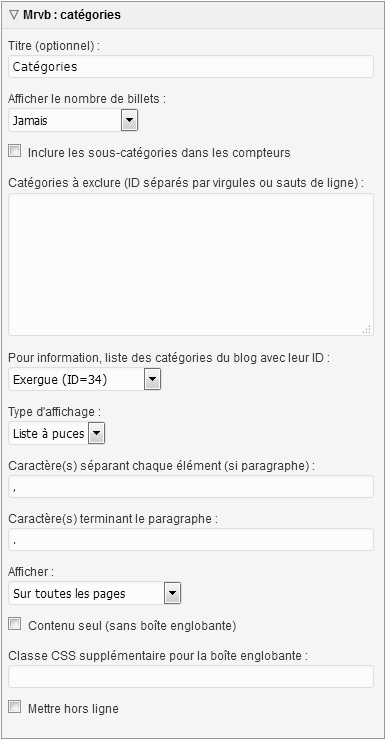Check Contenu seul (sans boîte englobante)

(x=15, y=625)
